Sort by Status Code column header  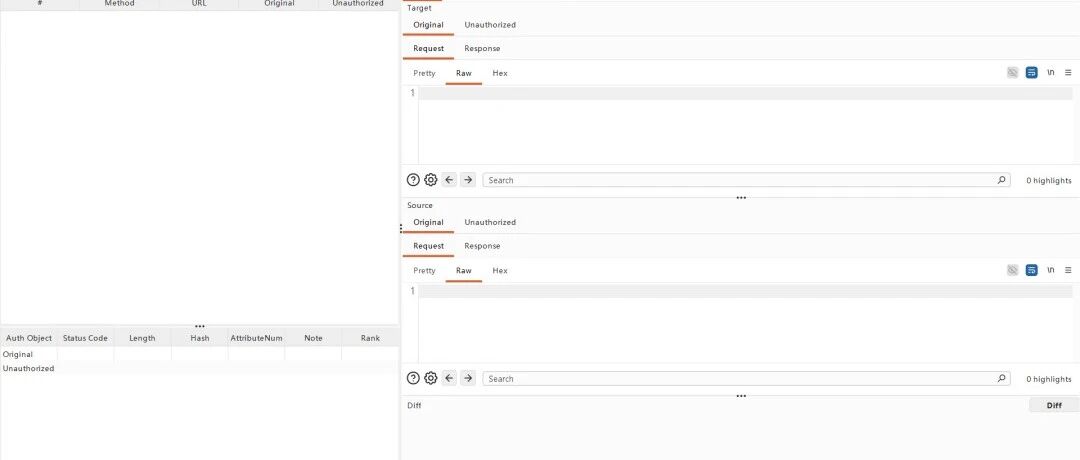point(85,338)
